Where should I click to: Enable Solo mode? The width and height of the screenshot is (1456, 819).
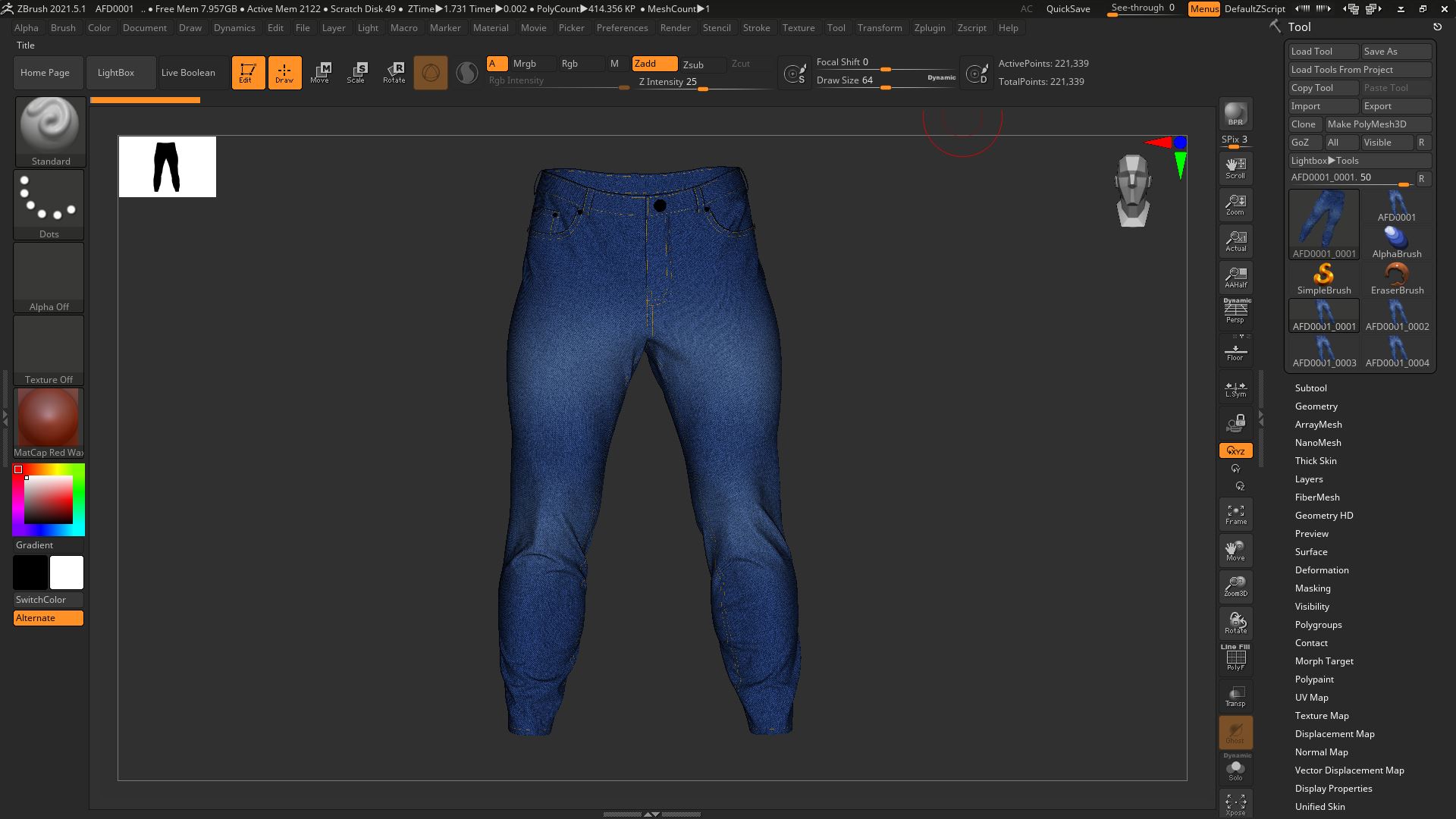(x=1235, y=768)
